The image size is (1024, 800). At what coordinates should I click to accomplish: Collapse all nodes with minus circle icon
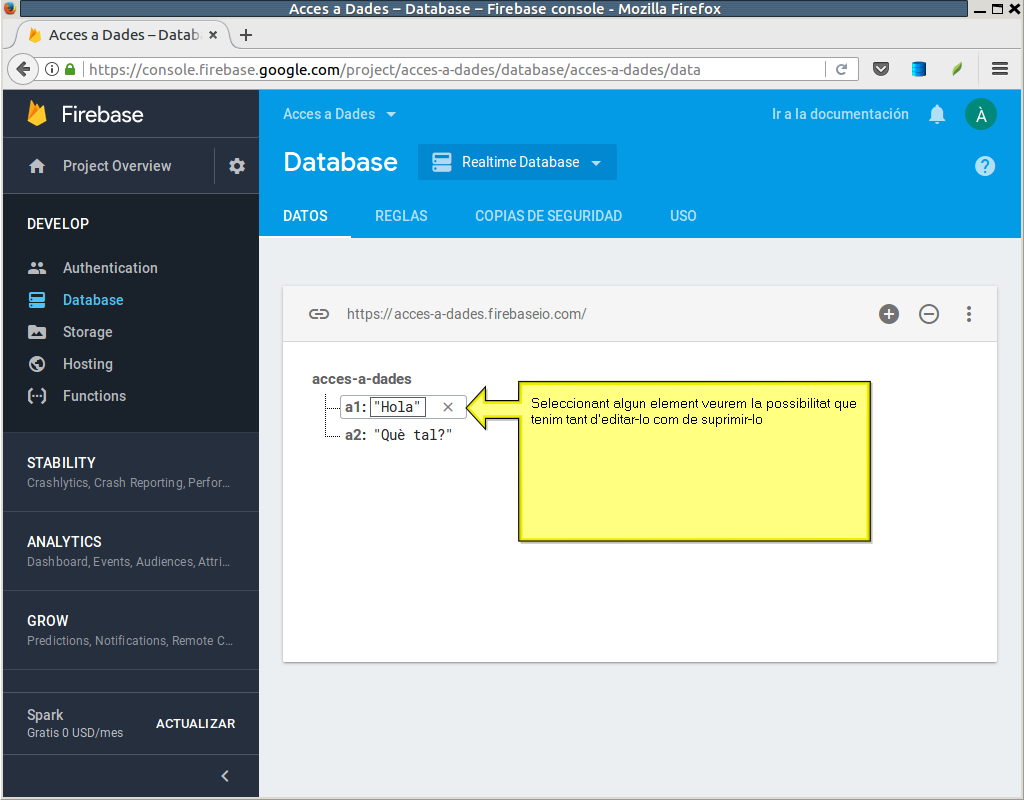[x=929, y=314]
